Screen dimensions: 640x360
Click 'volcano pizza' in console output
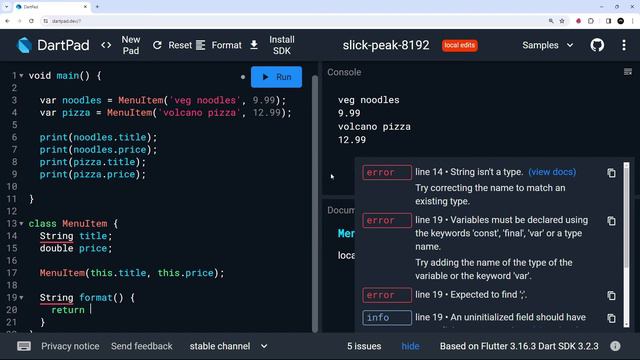click(374, 127)
